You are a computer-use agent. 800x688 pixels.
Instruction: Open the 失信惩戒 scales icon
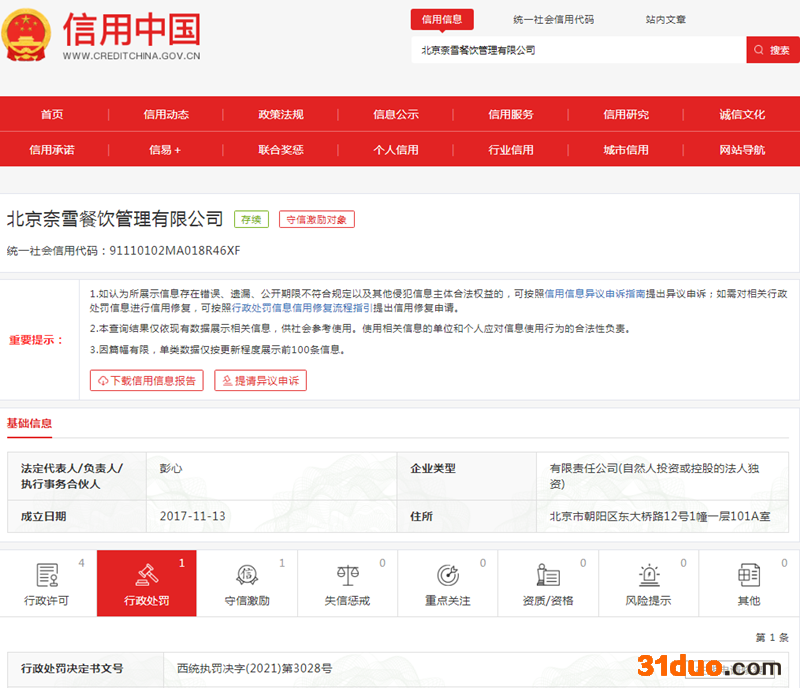[x=347, y=575]
